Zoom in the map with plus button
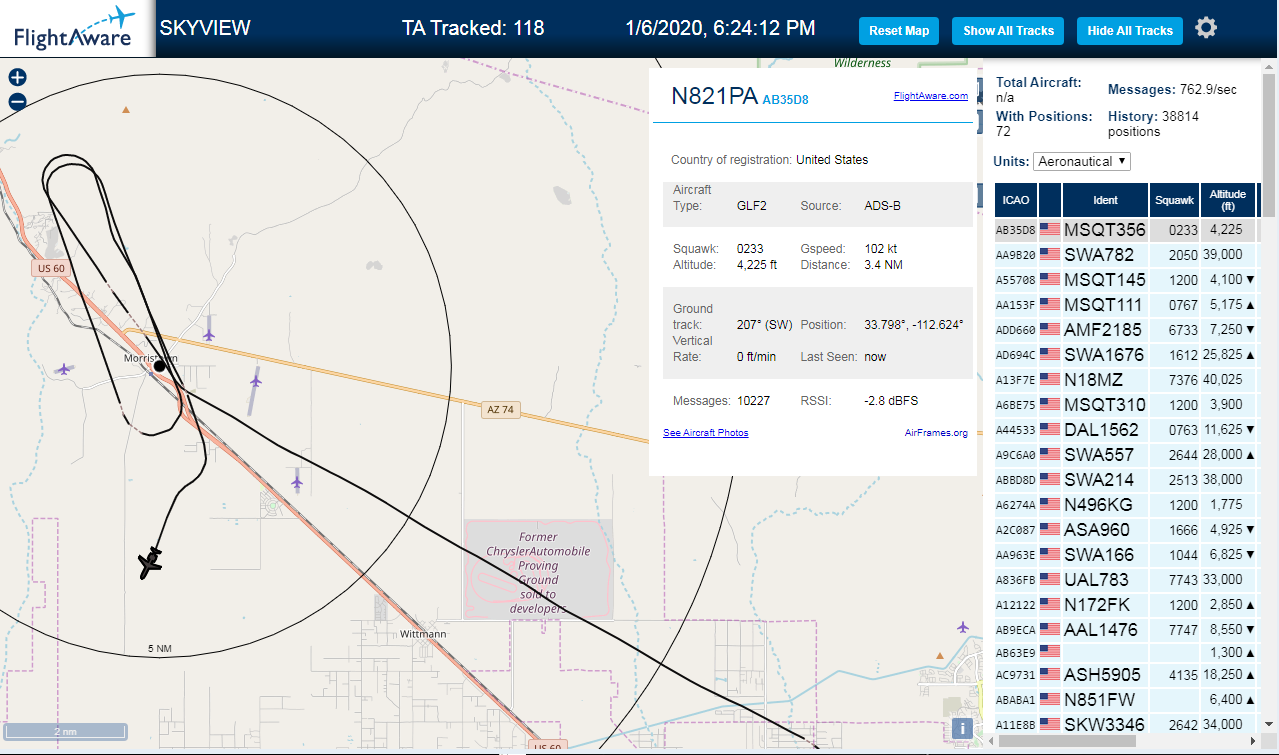The width and height of the screenshot is (1279, 755). [x=17, y=78]
